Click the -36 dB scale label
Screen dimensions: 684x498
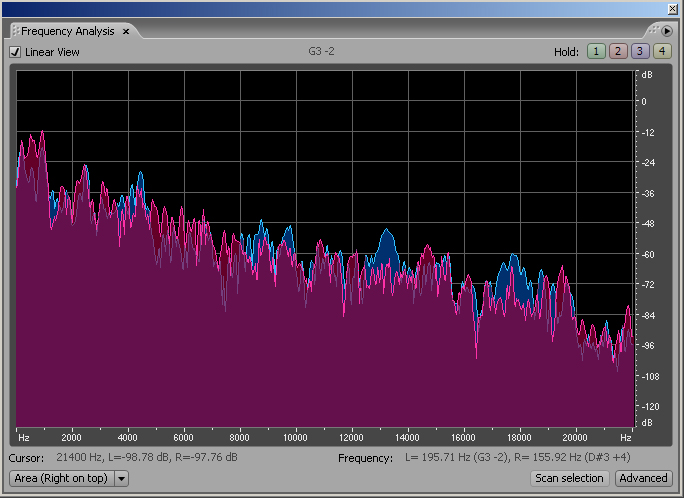pyautogui.click(x=648, y=193)
